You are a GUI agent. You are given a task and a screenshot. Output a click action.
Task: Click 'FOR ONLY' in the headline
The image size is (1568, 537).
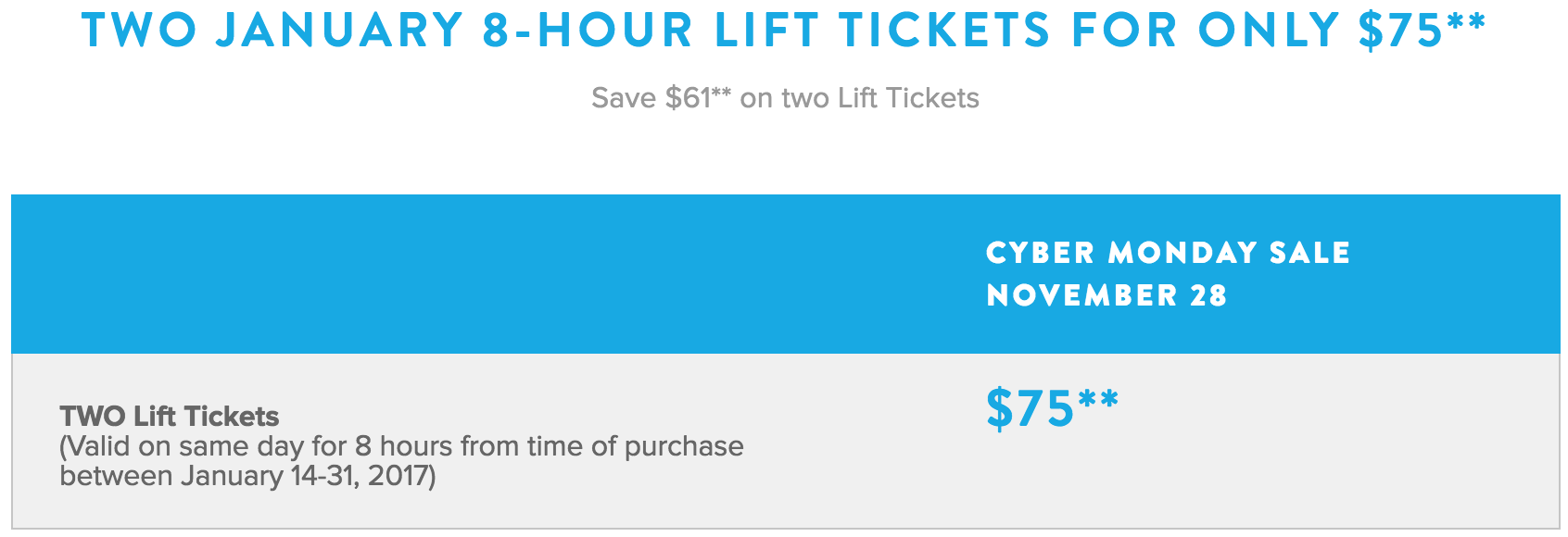(1205, 30)
